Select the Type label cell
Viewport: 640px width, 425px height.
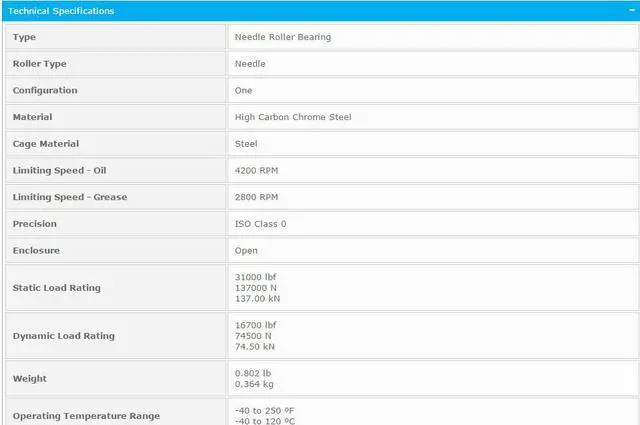pos(24,37)
